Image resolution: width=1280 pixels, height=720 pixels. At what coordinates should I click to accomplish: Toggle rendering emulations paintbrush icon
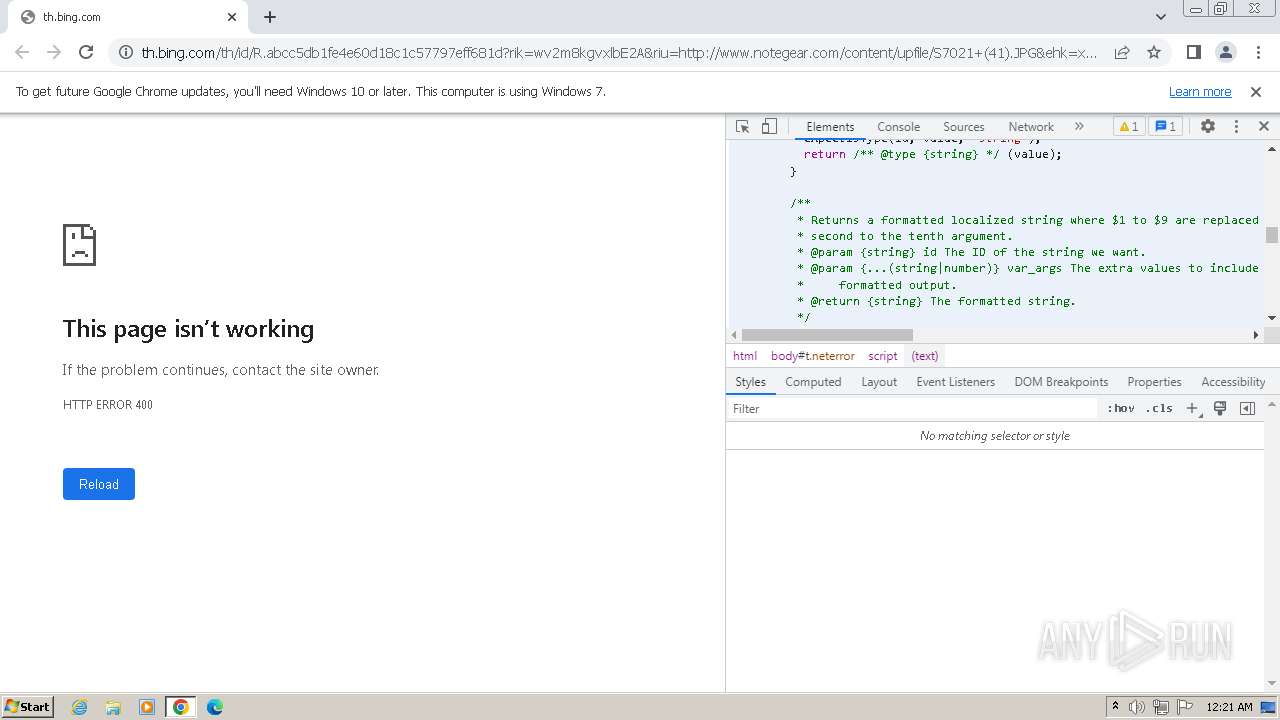tap(1220, 408)
